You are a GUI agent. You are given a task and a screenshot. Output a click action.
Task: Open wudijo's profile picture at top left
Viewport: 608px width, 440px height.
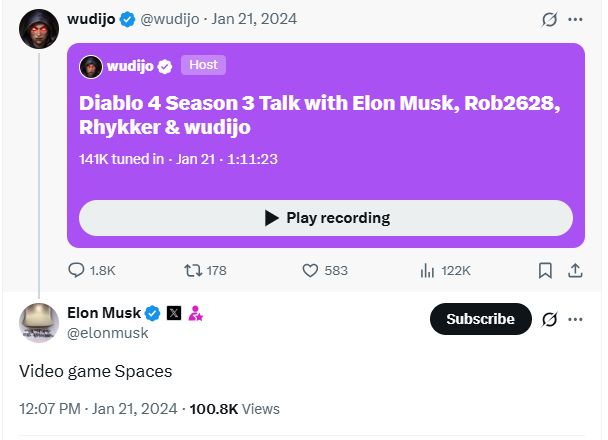pos(39,27)
